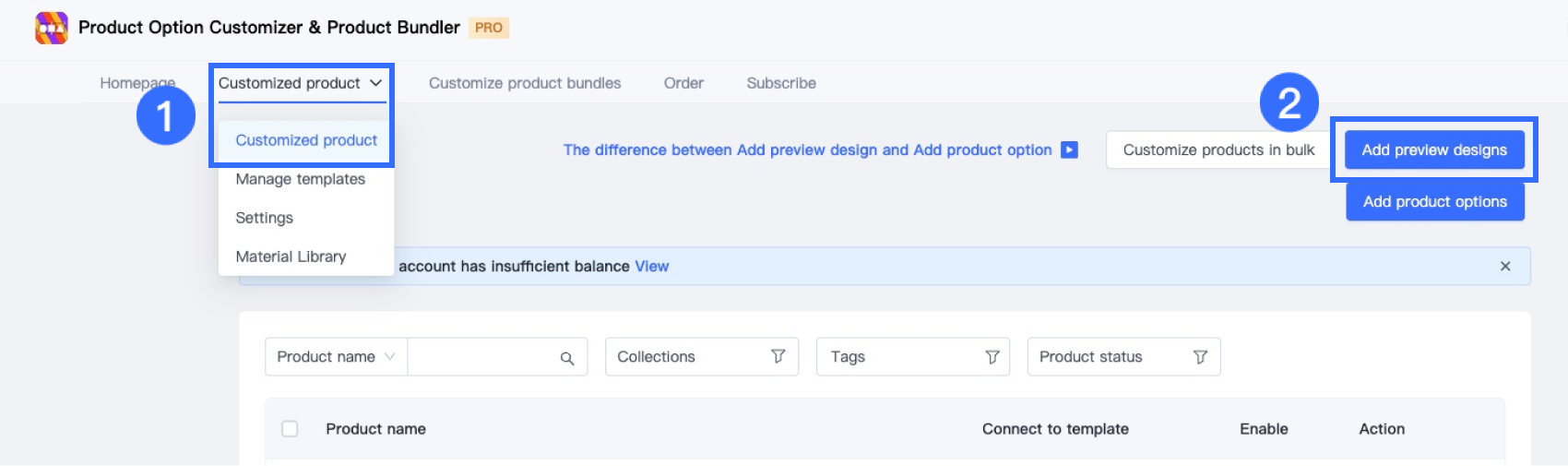Screen dimensions: 1568x466
Task: Click the PRO badge next to title
Action: pyautogui.click(x=489, y=28)
